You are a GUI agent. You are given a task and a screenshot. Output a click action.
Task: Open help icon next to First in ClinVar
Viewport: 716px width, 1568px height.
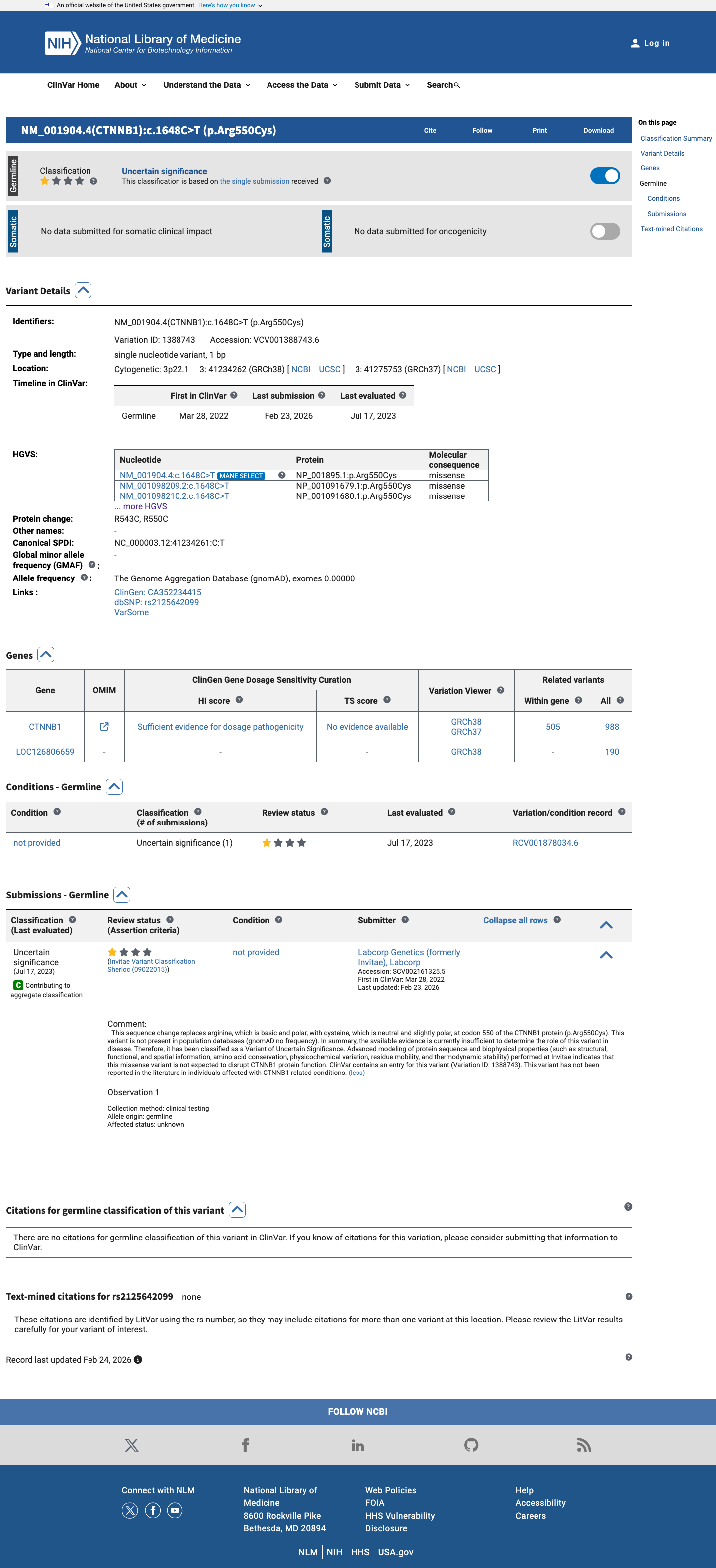(234, 395)
